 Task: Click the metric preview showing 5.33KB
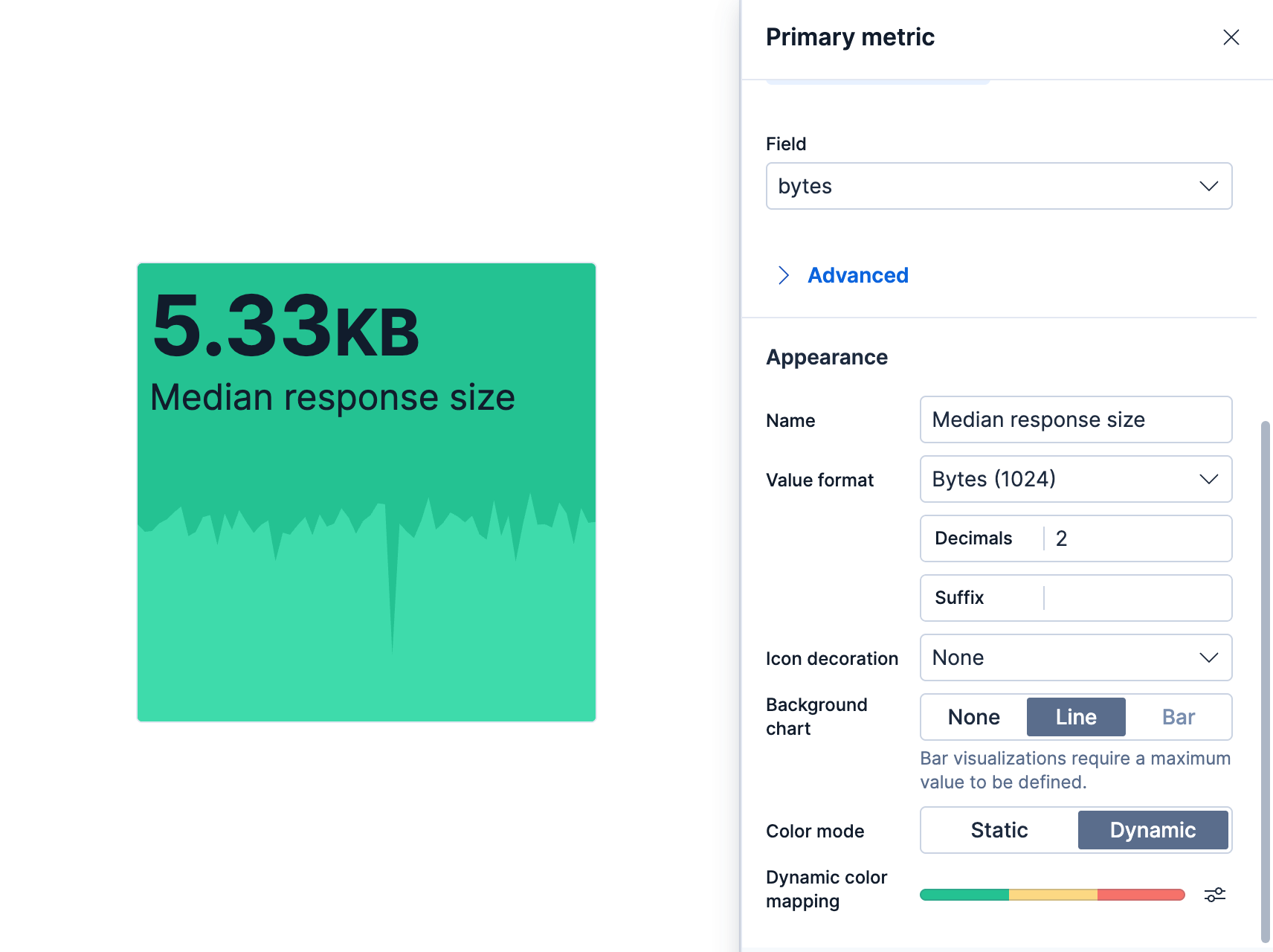[366, 491]
